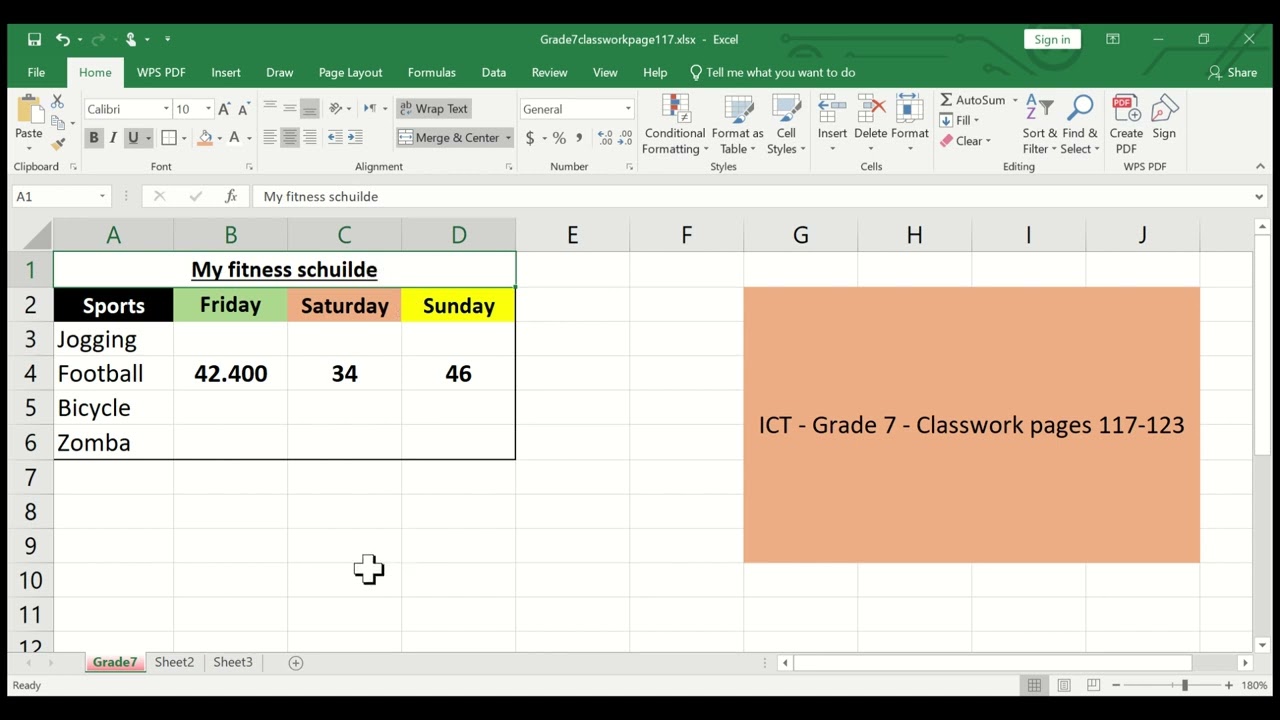
Task: Open the font size dropdown
Action: click(x=208, y=109)
